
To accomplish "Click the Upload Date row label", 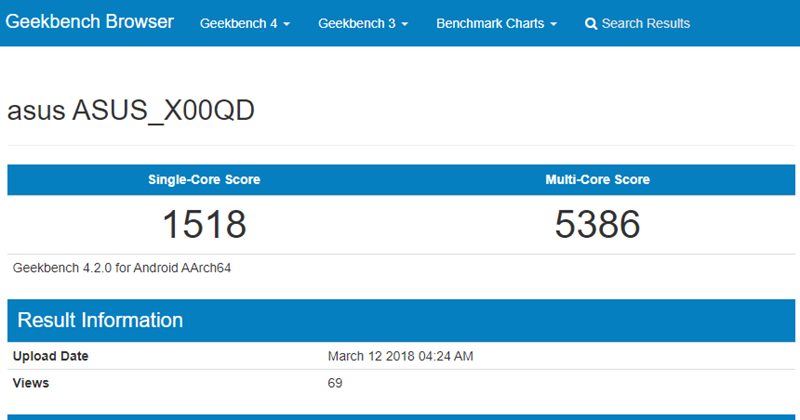I will [50, 356].
